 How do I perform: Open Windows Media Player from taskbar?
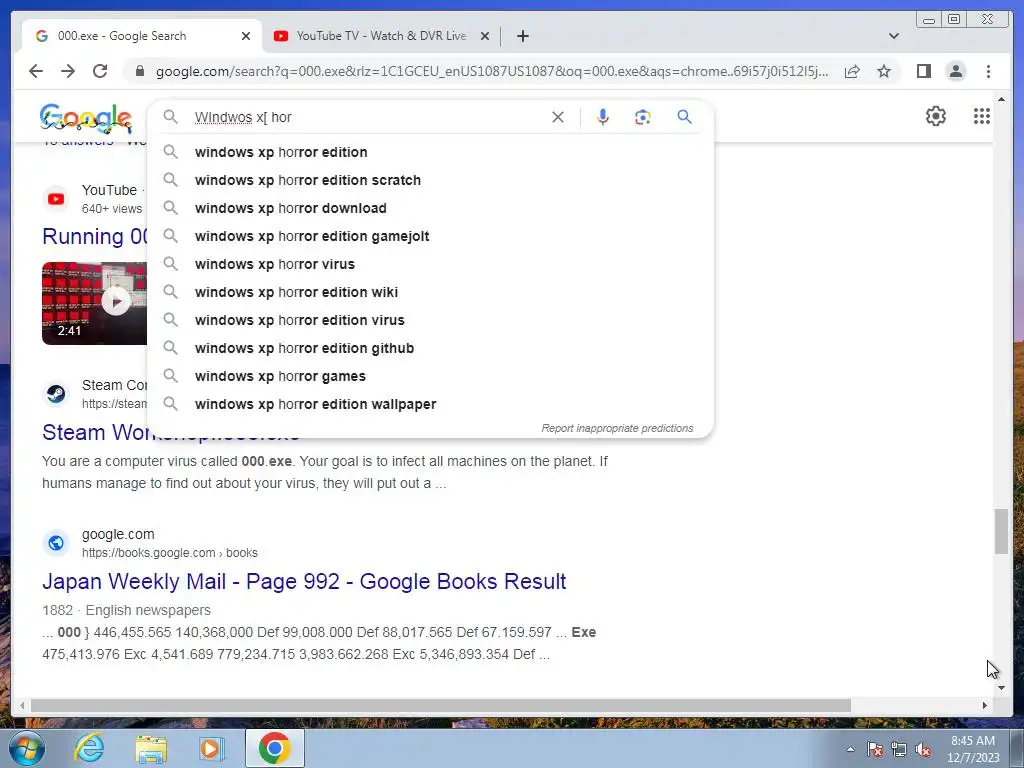pyautogui.click(x=212, y=749)
